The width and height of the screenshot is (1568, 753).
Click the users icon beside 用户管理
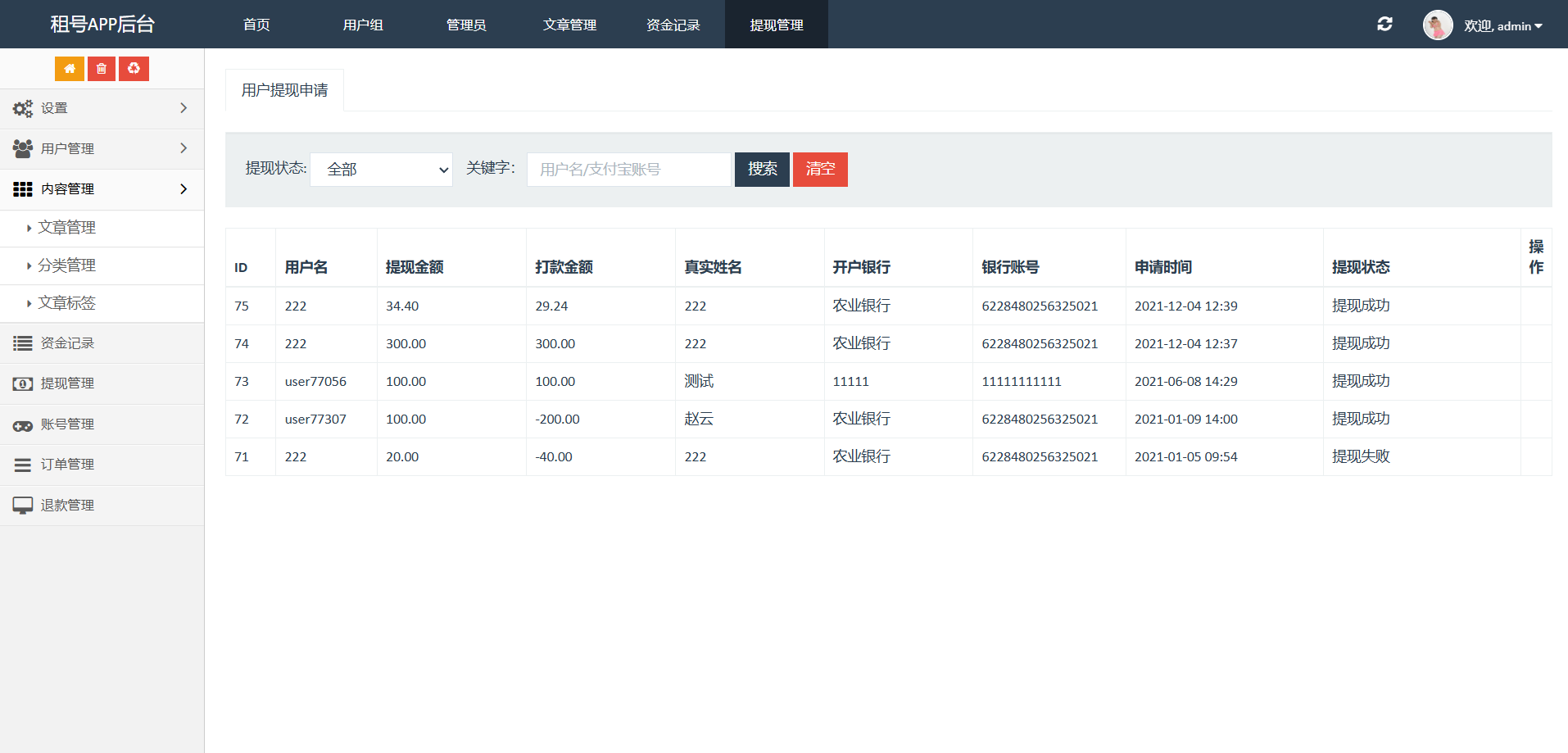click(23, 148)
